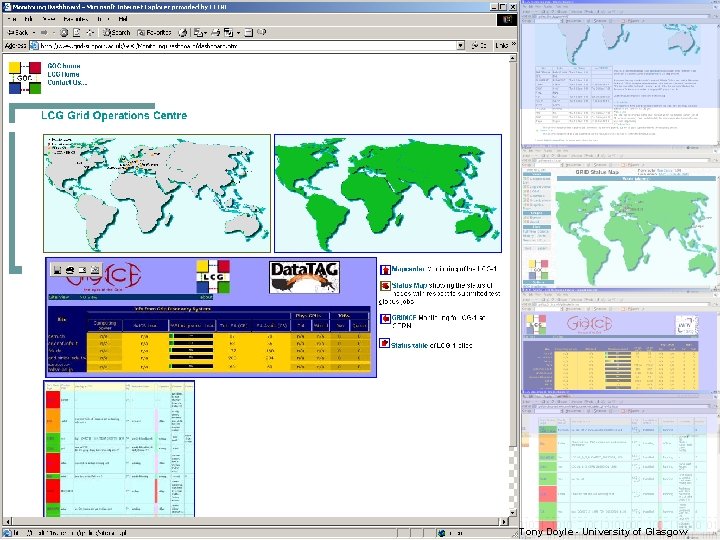Open the Favorites pane from the toolbar
720x540 pixels.
pos(154,33)
